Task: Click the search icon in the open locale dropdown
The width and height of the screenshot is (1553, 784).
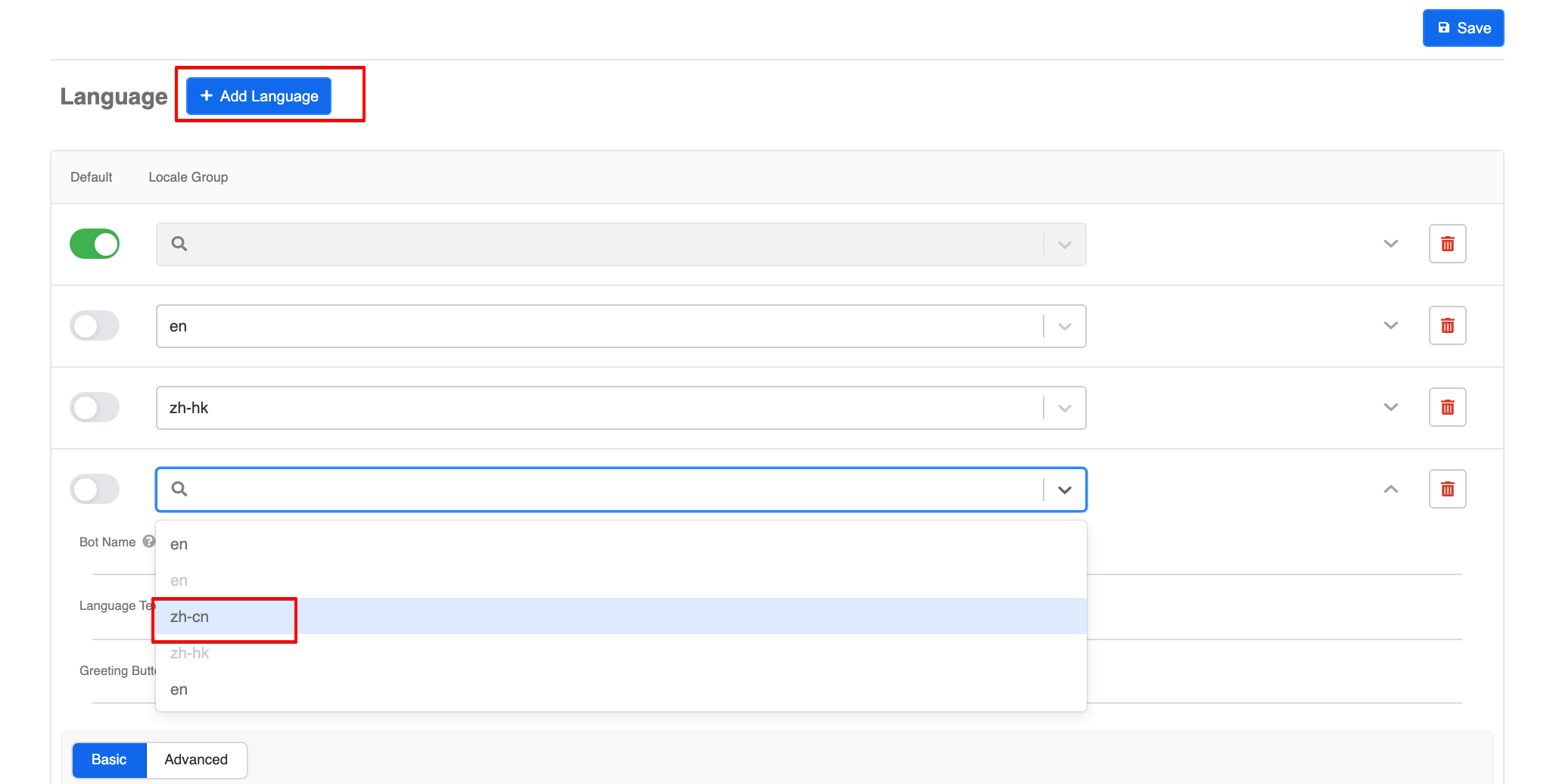Action: (x=179, y=489)
